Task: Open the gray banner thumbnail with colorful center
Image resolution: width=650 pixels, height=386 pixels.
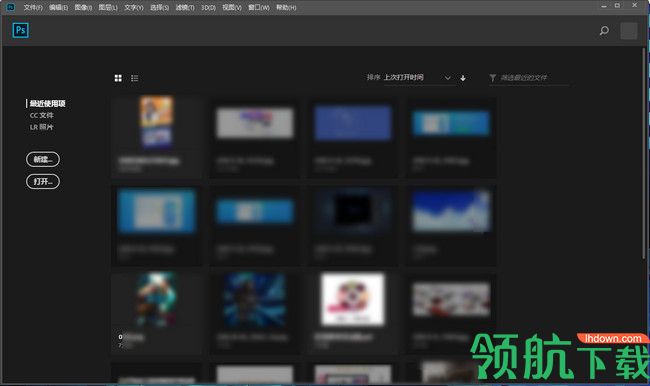Action: [x=255, y=122]
